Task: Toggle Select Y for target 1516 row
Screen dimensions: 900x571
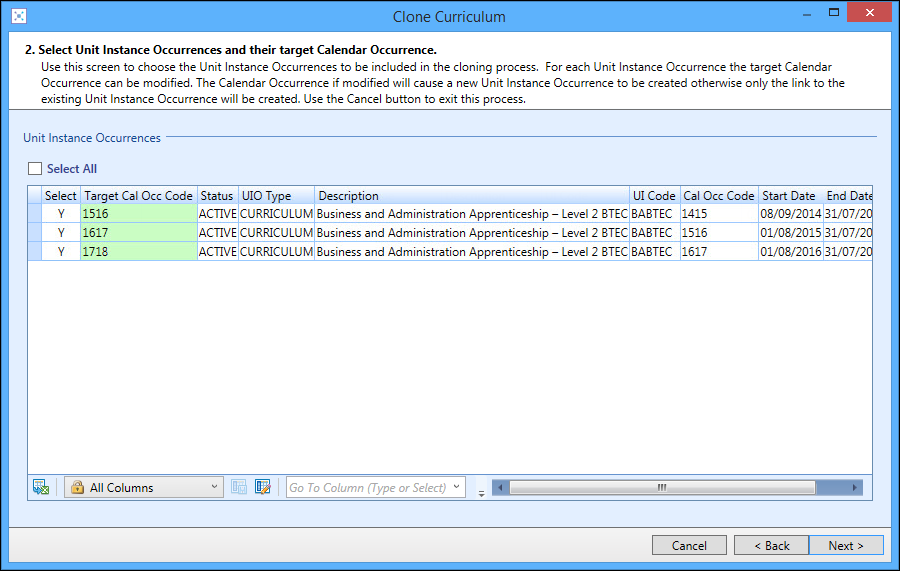Action: point(61,213)
